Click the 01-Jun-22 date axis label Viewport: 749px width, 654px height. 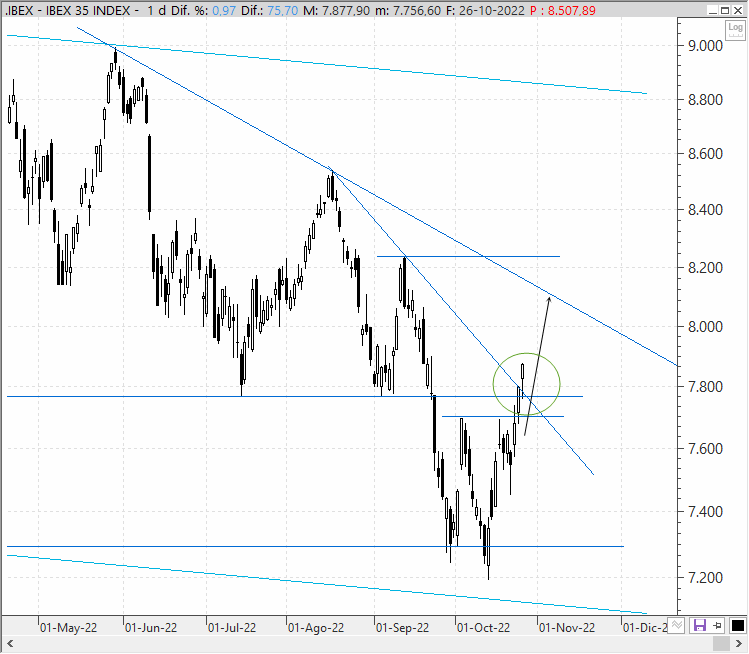pyautogui.click(x=151, y=627)
